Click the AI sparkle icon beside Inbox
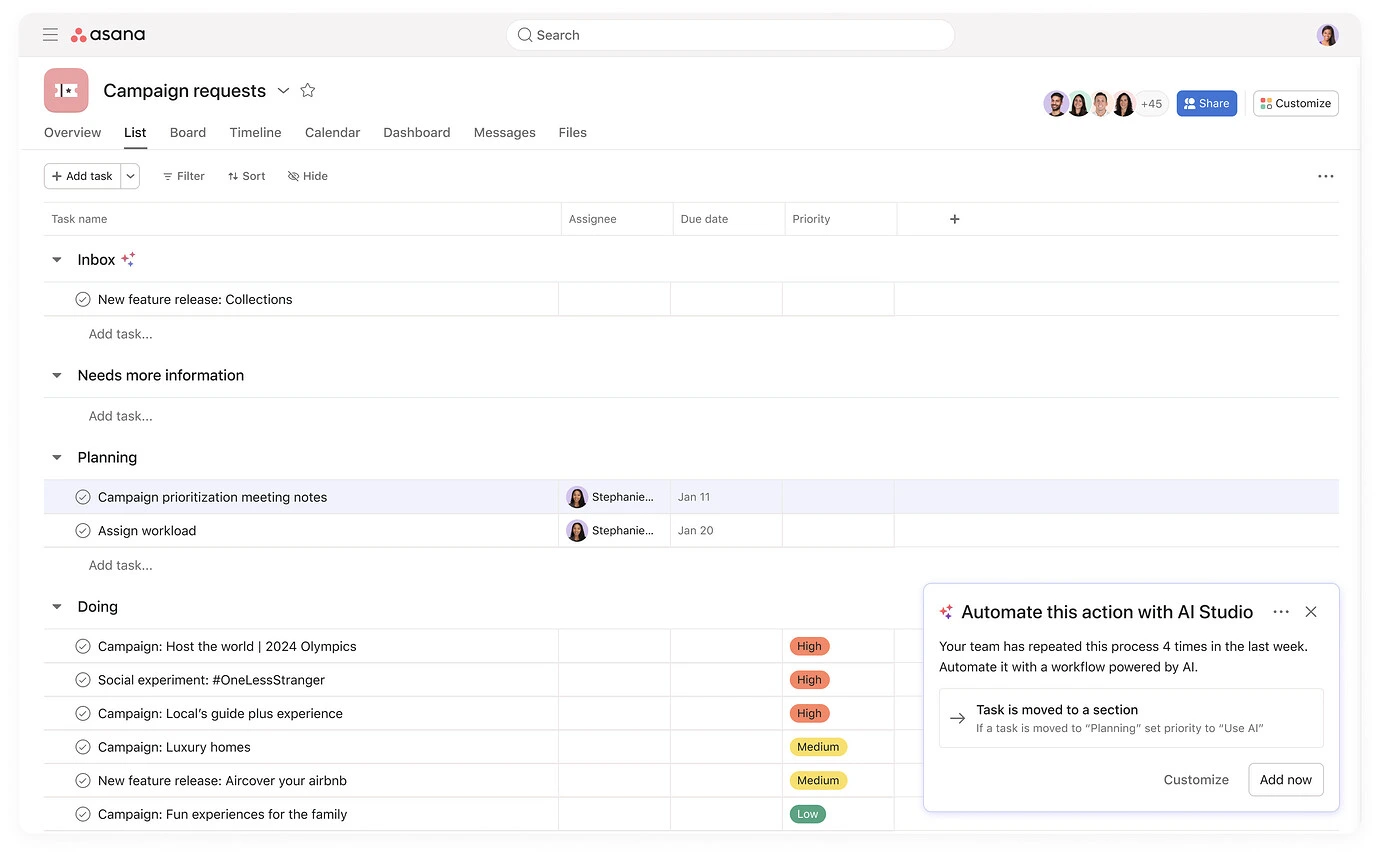Image resolution: width=1380 pixels, height=856 pixels. point(128,258)
